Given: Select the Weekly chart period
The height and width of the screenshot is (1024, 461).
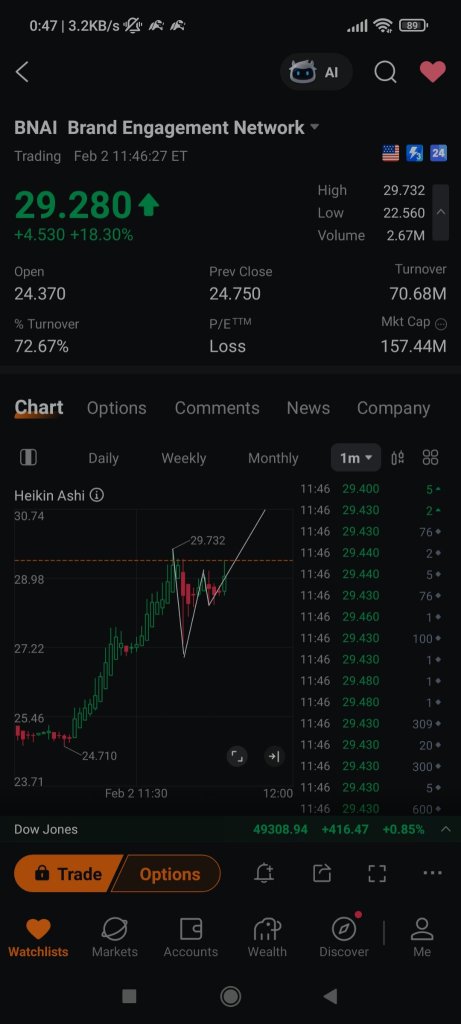Looking at the screenshot, I should point(183,458).
